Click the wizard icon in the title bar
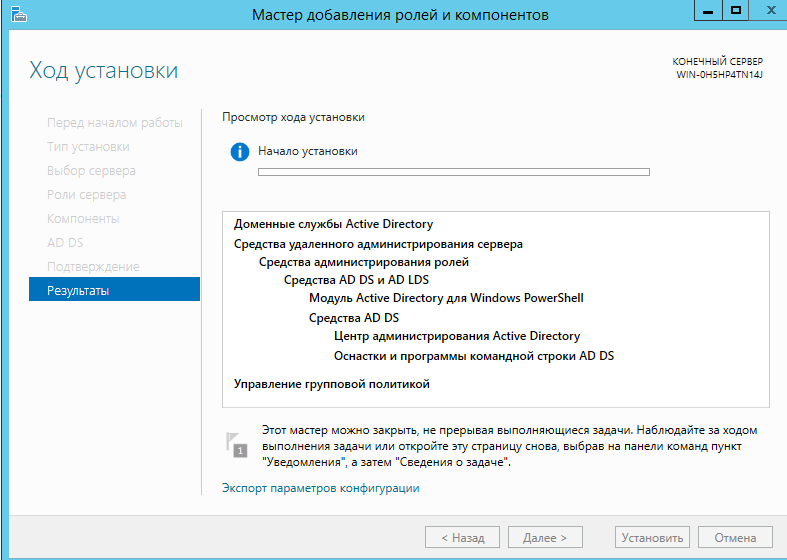787x560 pixels. click(x=19, y=15)
